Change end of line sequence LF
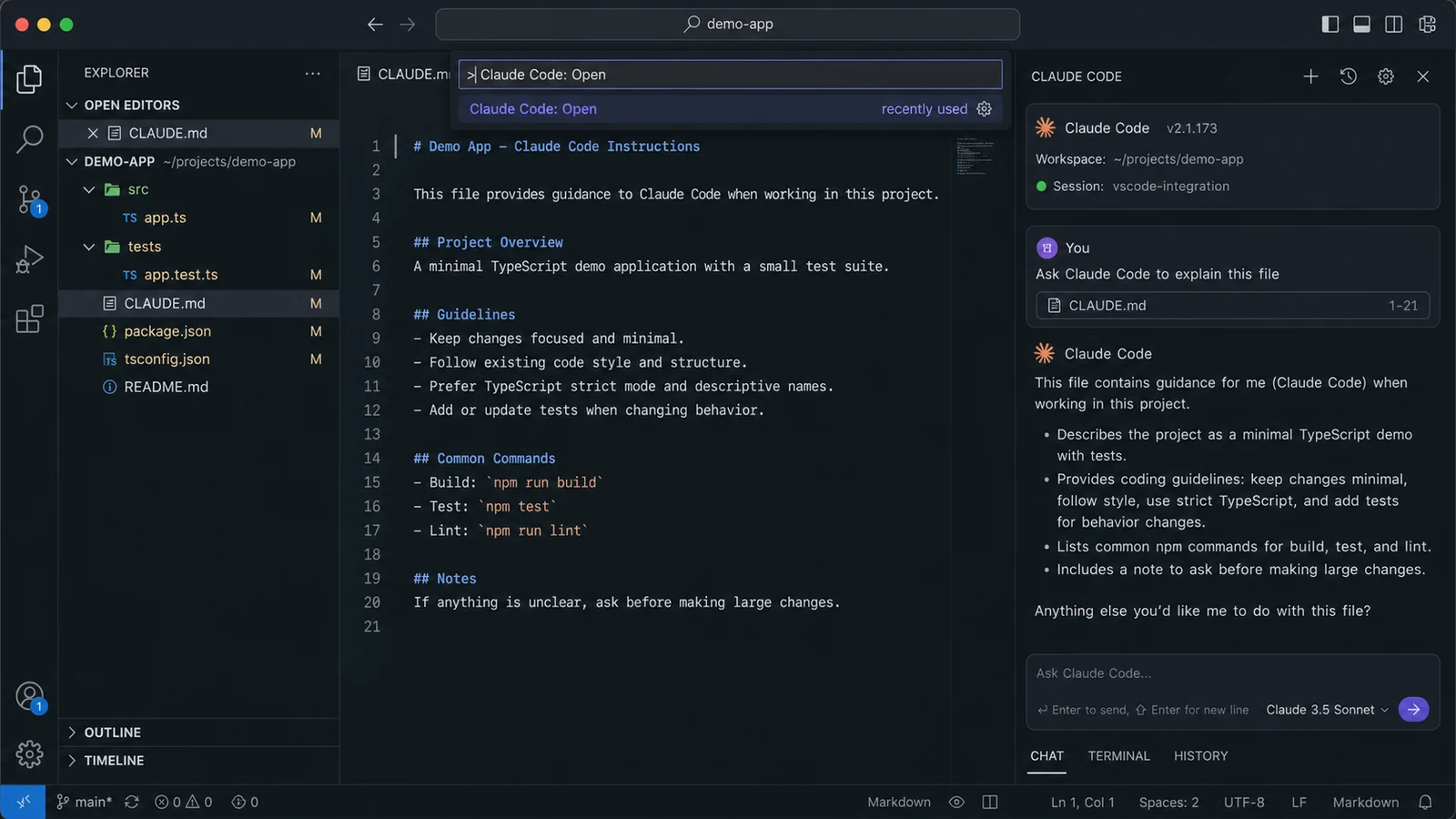Image resolution: width=1456 pixels, height=819 pixels. [x=1299, y=802]
